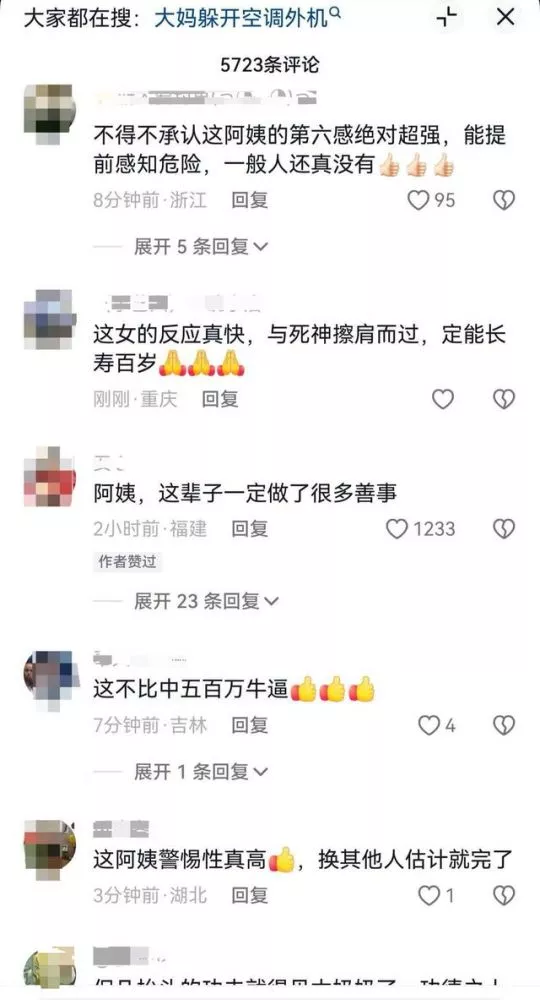Expand 展开 5 条回复
The image size is (540, 1000).
(201, 246)
